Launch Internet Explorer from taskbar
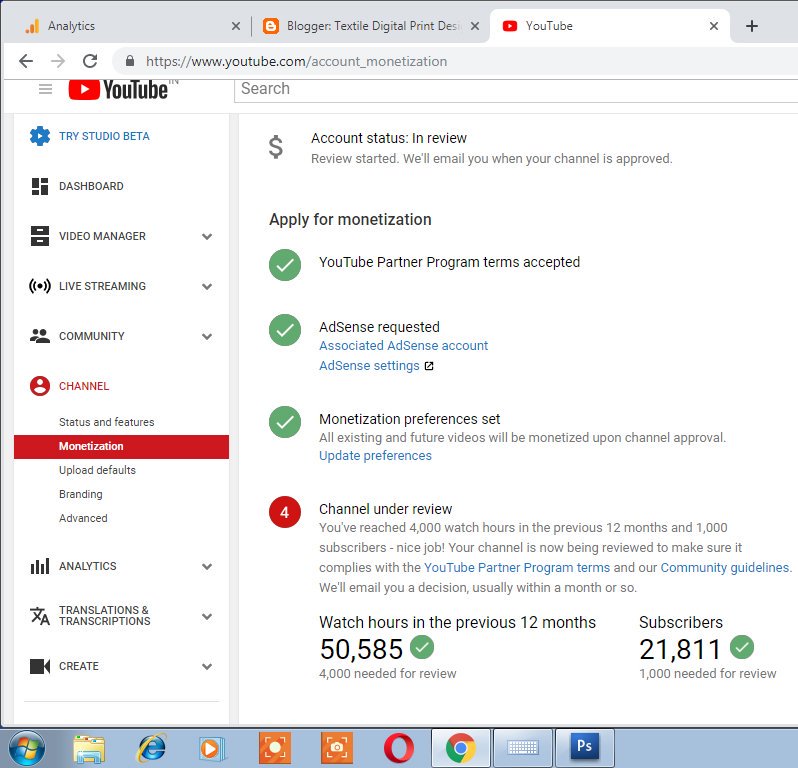 tap(152, 748)
